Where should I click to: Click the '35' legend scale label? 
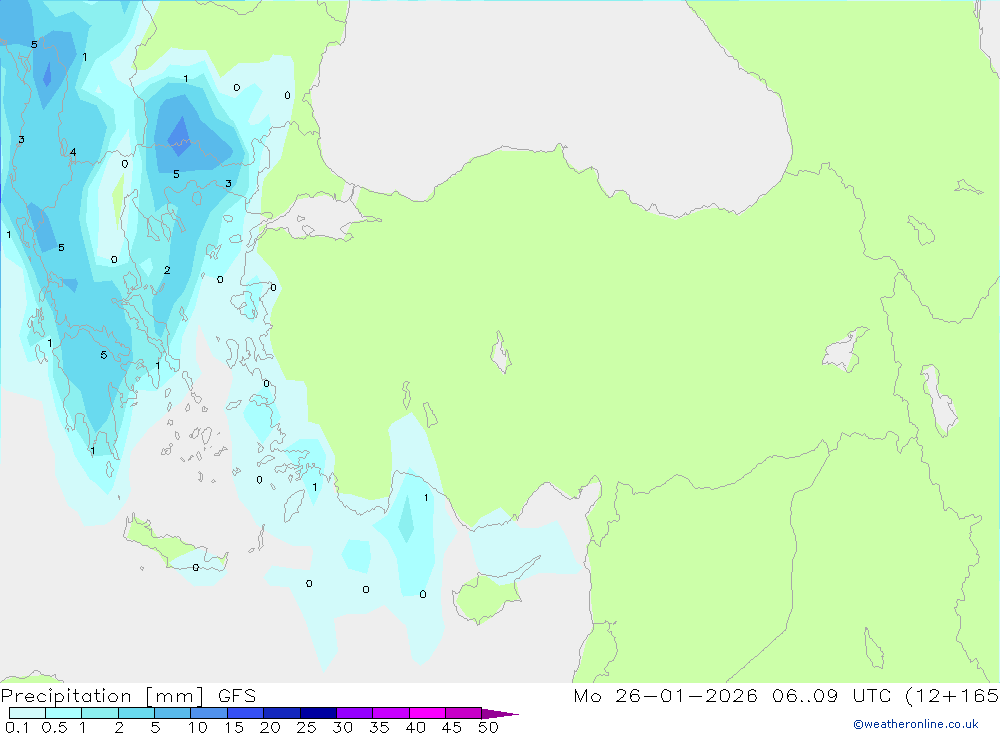coord(379,727)
